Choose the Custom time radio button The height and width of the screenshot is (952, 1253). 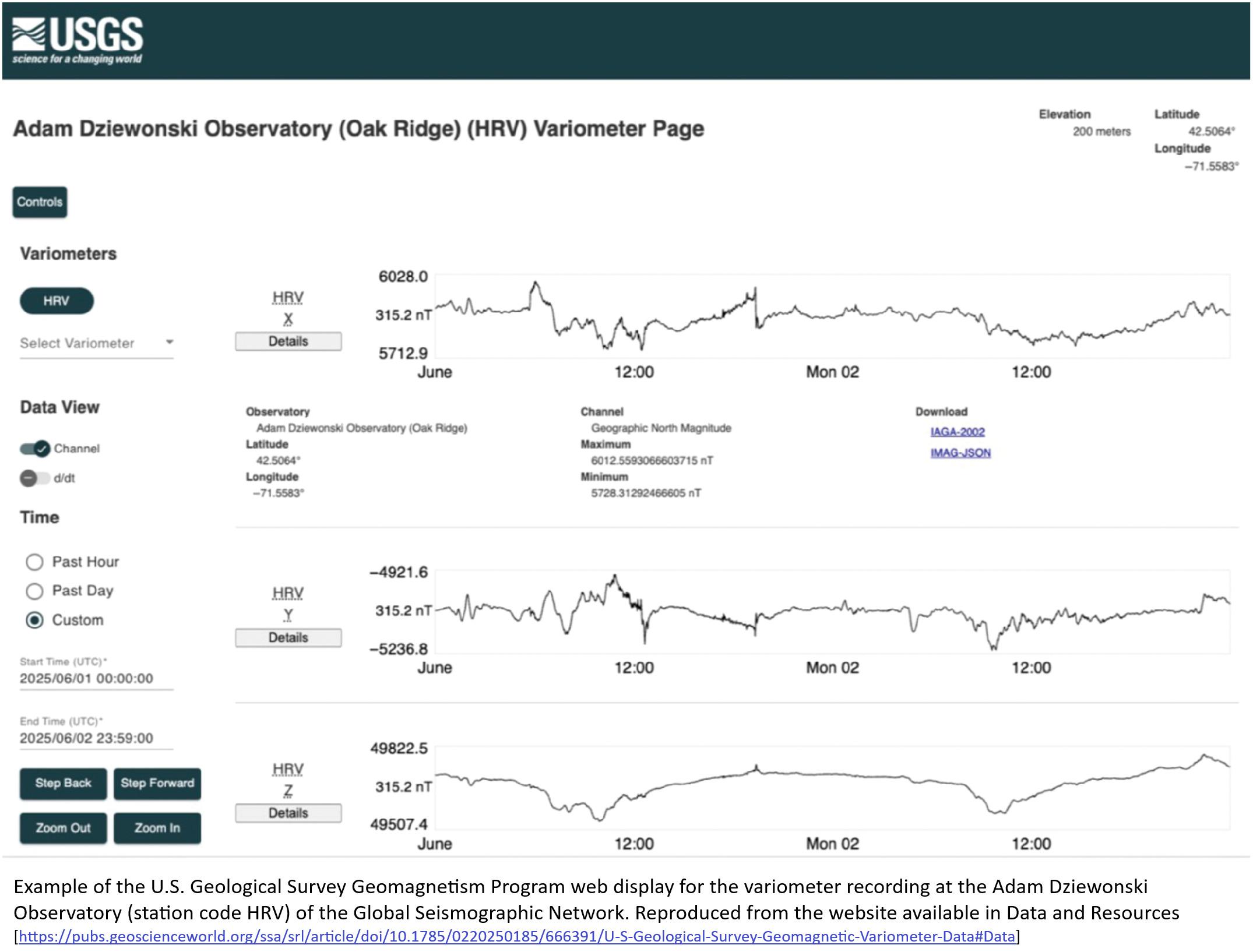tap(35, 620)
